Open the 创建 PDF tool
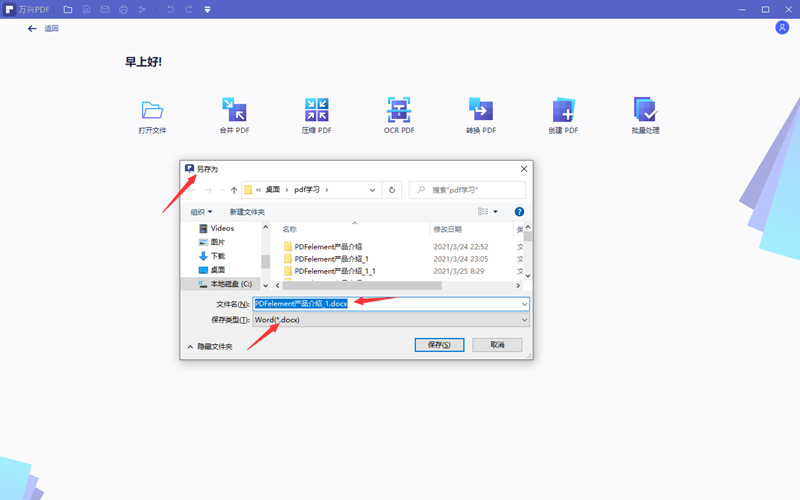 pyautogui.click(x=563, y=110)
